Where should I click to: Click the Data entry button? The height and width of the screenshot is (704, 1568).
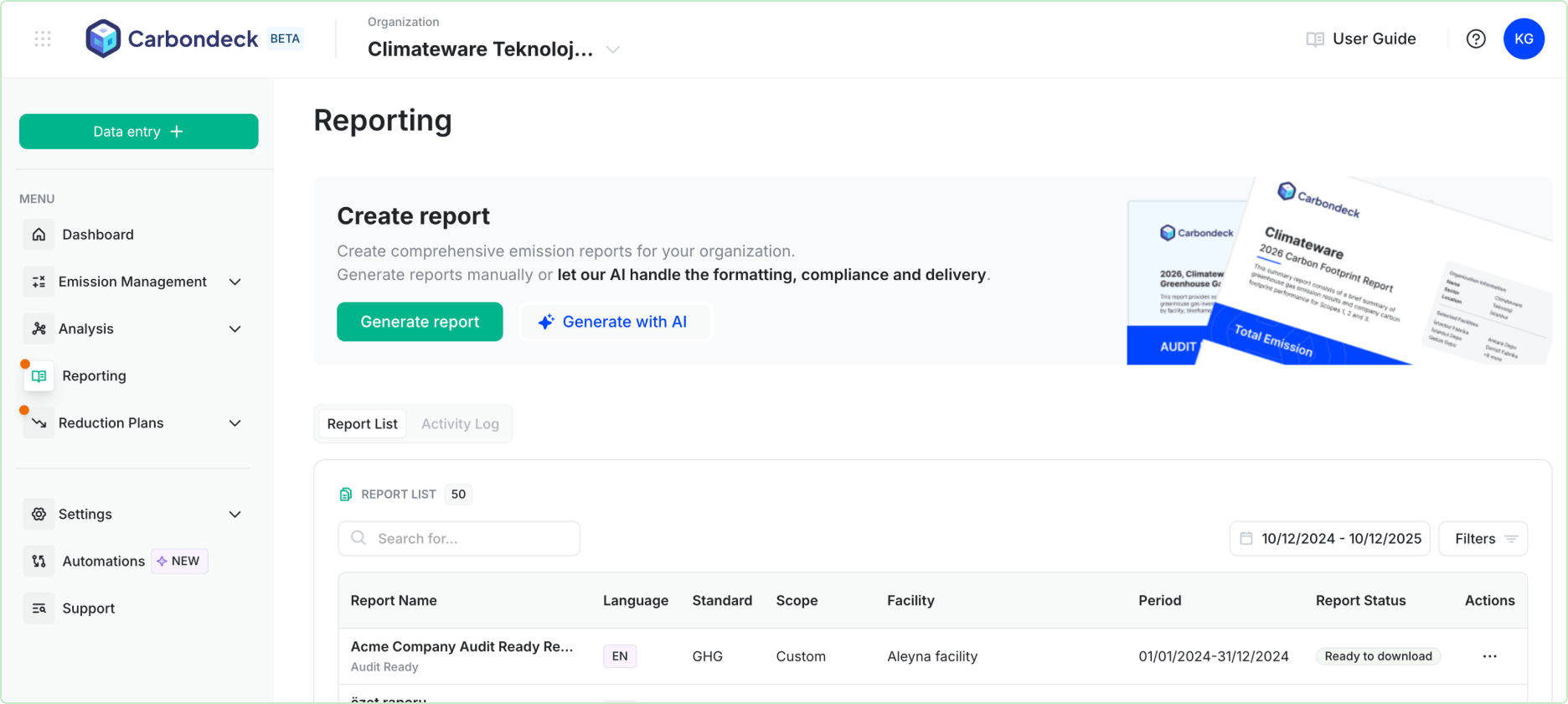[139, 132]
